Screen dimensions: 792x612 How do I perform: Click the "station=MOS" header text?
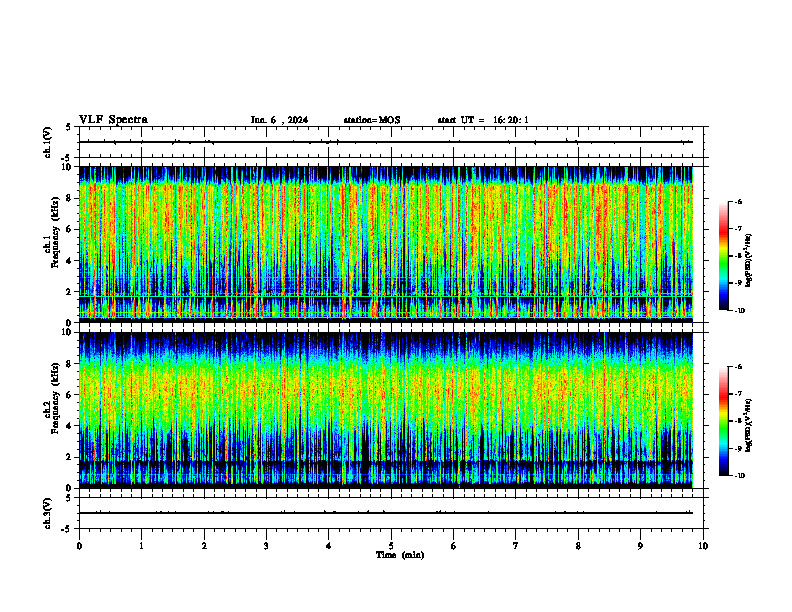[372, 120]
